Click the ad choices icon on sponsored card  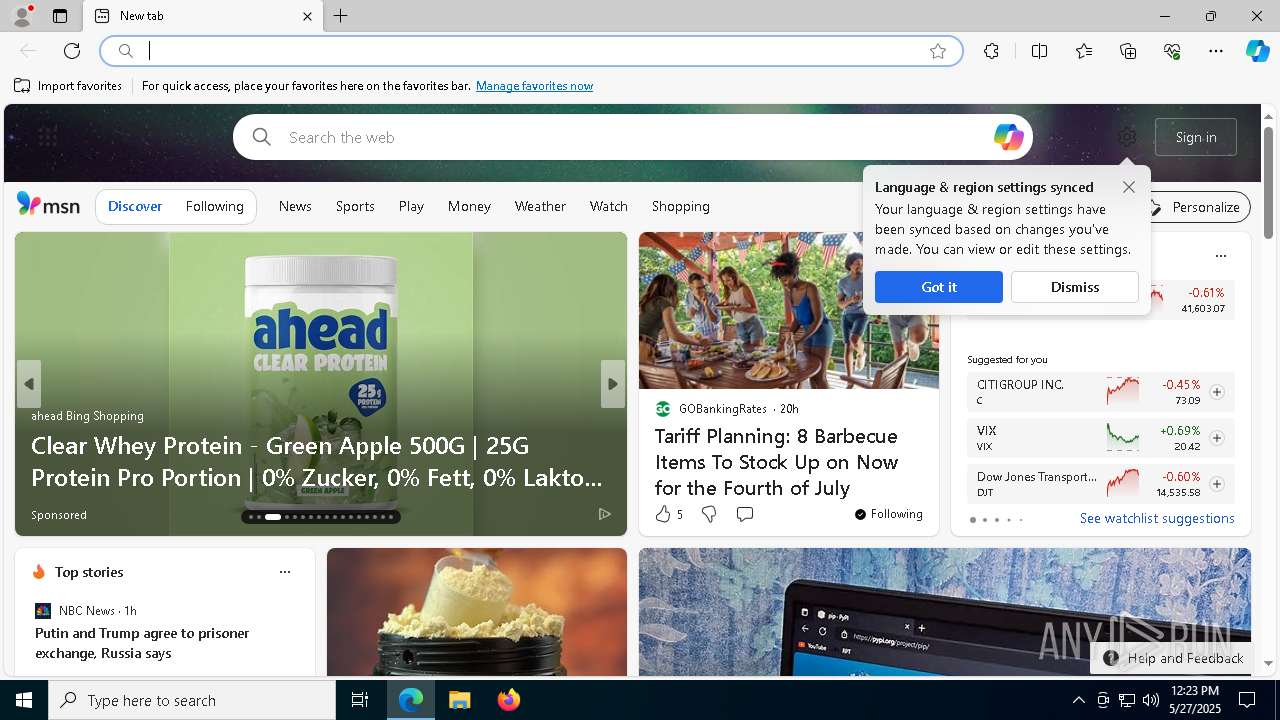[x=604, y=514]
